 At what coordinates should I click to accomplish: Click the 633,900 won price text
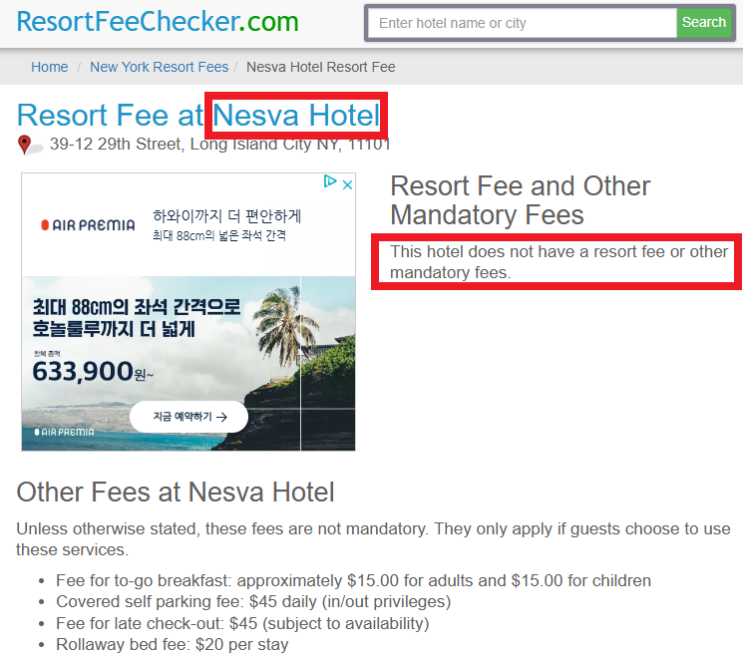click(x=93, y=371)
